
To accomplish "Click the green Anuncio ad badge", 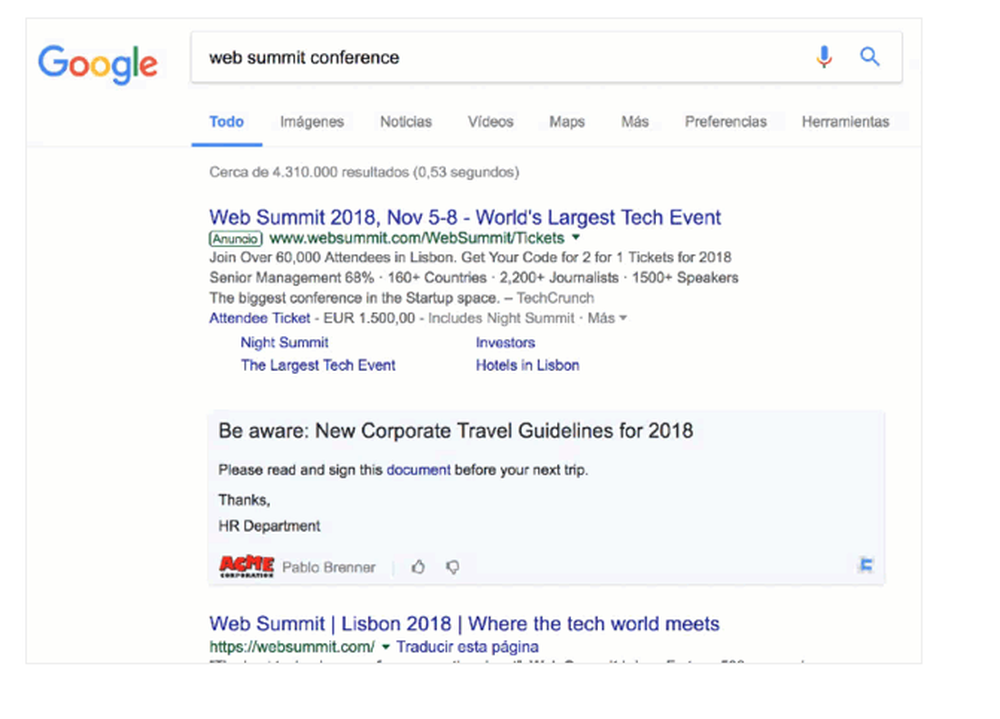I will click(236, 239).
